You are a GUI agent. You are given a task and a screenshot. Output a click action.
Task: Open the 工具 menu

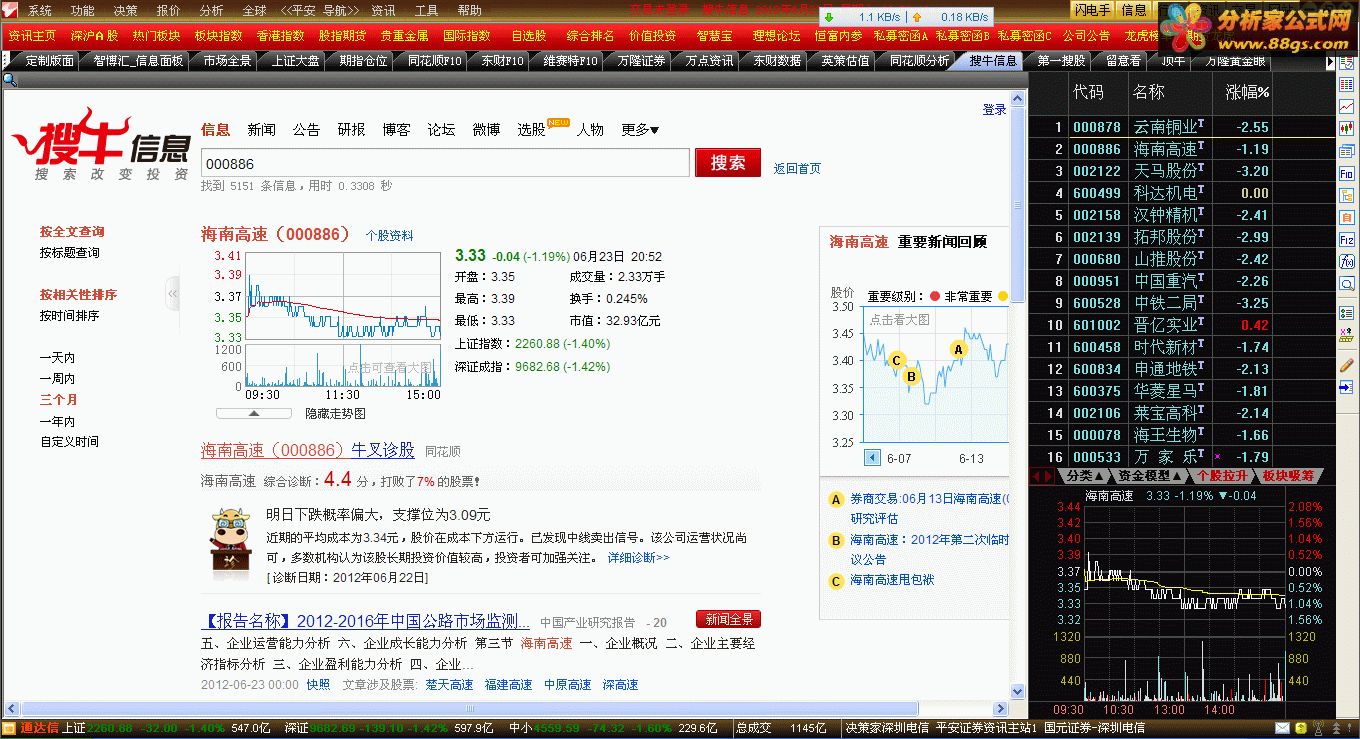pos(427,11)
